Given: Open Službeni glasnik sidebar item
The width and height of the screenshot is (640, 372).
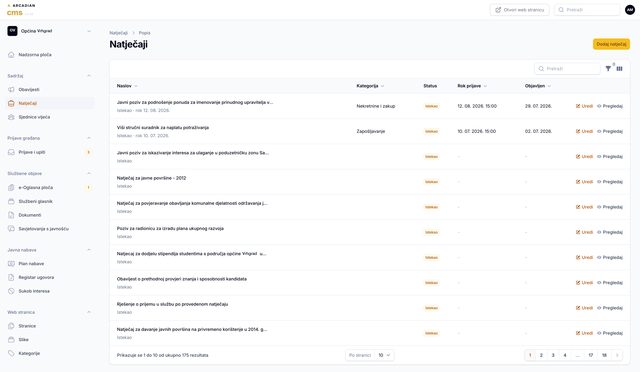Looking at the screenshot, I should 36,201.
